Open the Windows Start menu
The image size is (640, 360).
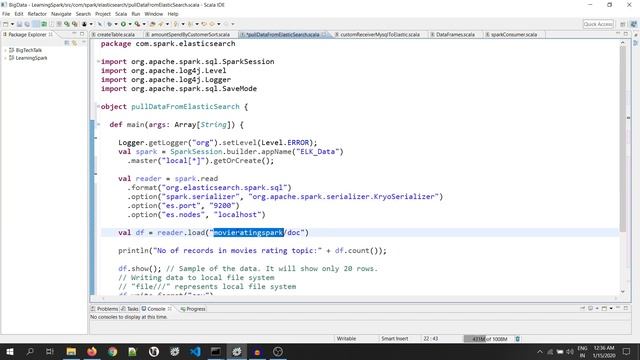point(9,351)
